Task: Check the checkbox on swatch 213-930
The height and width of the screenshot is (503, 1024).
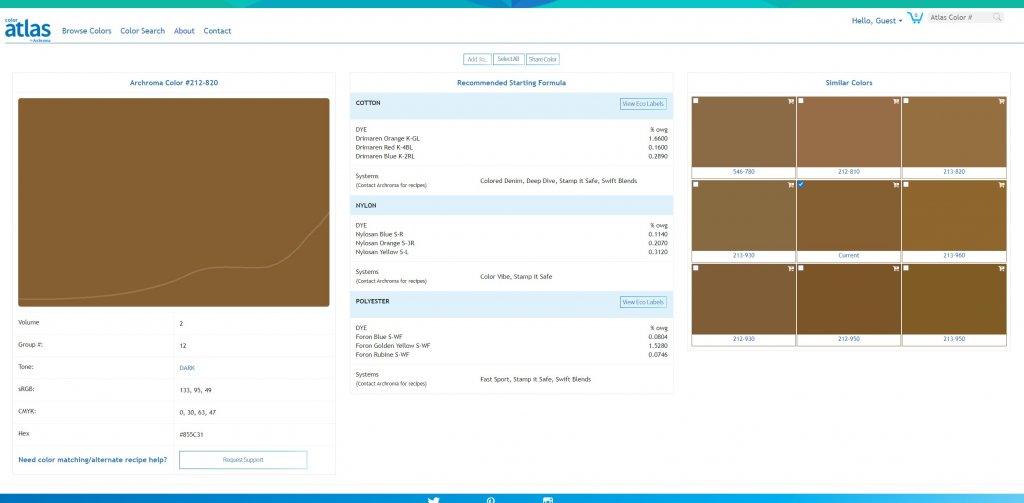Action: 696,185
